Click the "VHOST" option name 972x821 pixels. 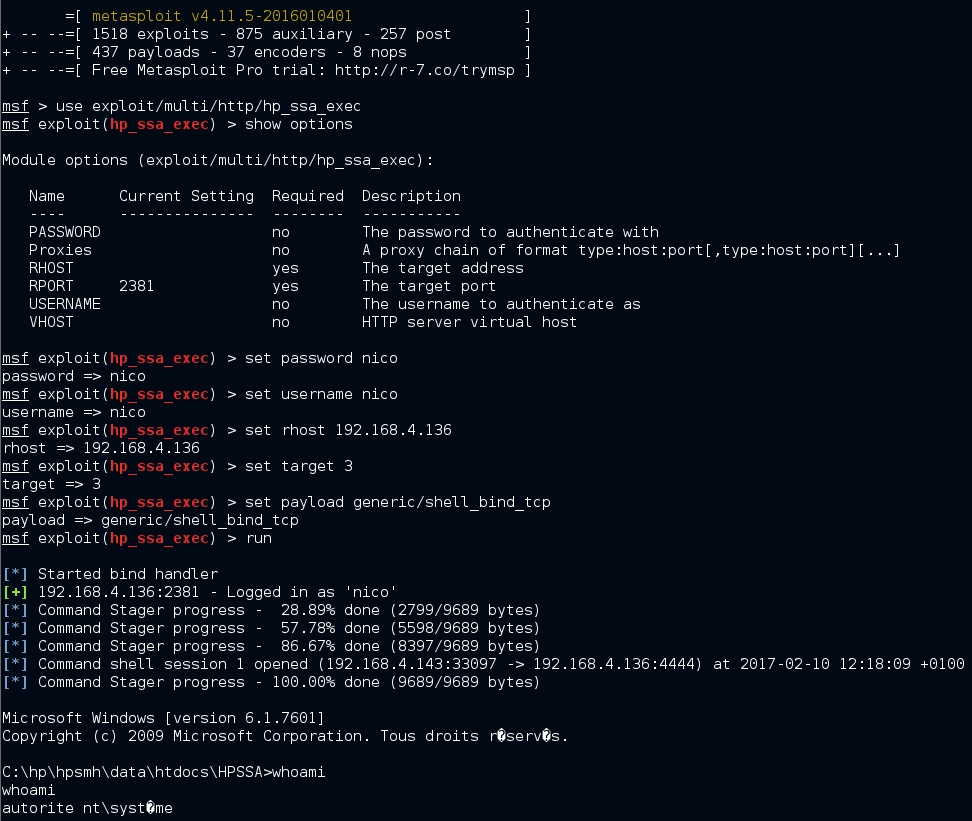pyautogui.click(x=51, y=322)
